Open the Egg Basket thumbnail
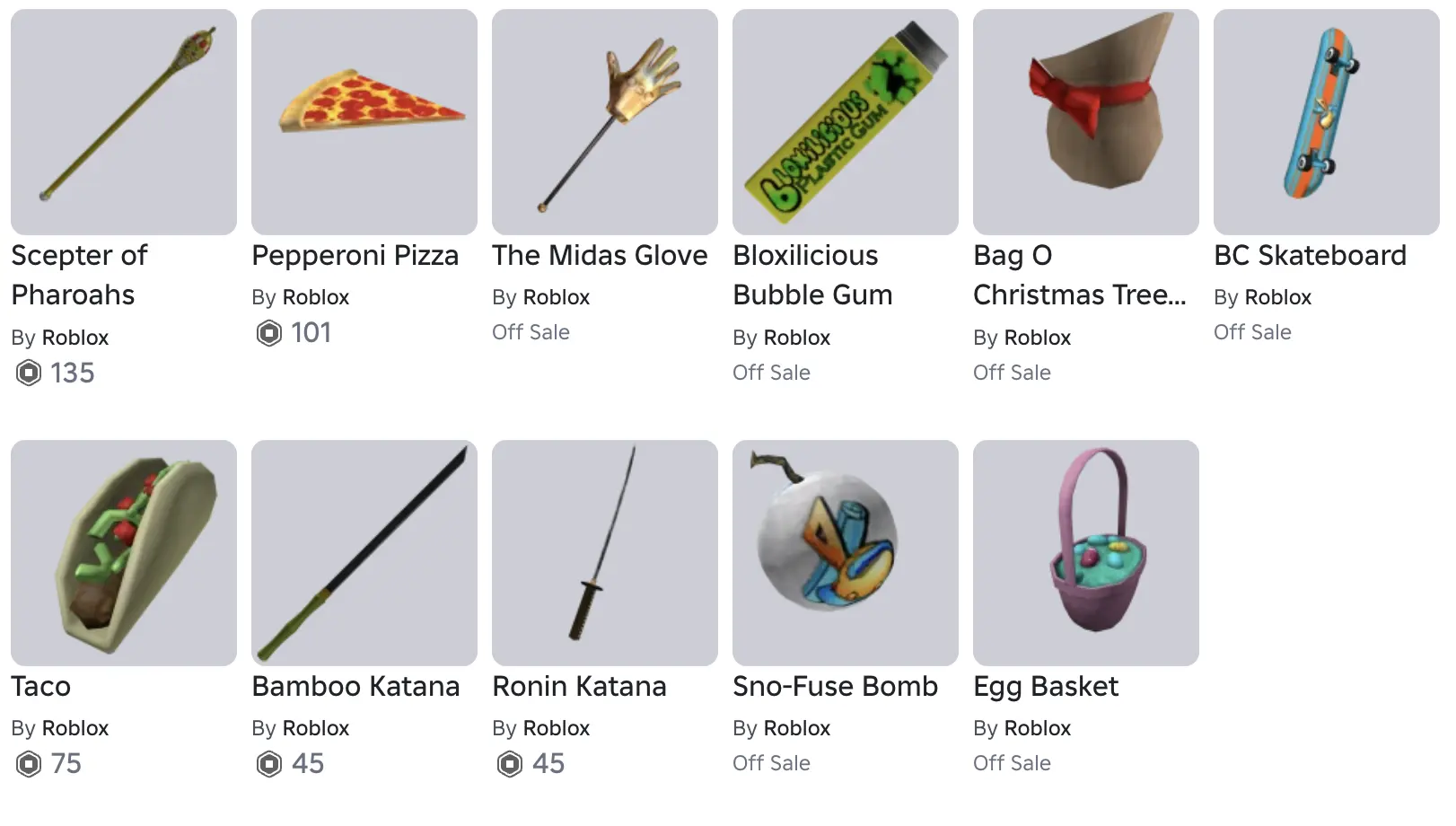This screenshot has width=1456, height=826. [x=1086, y=553]
